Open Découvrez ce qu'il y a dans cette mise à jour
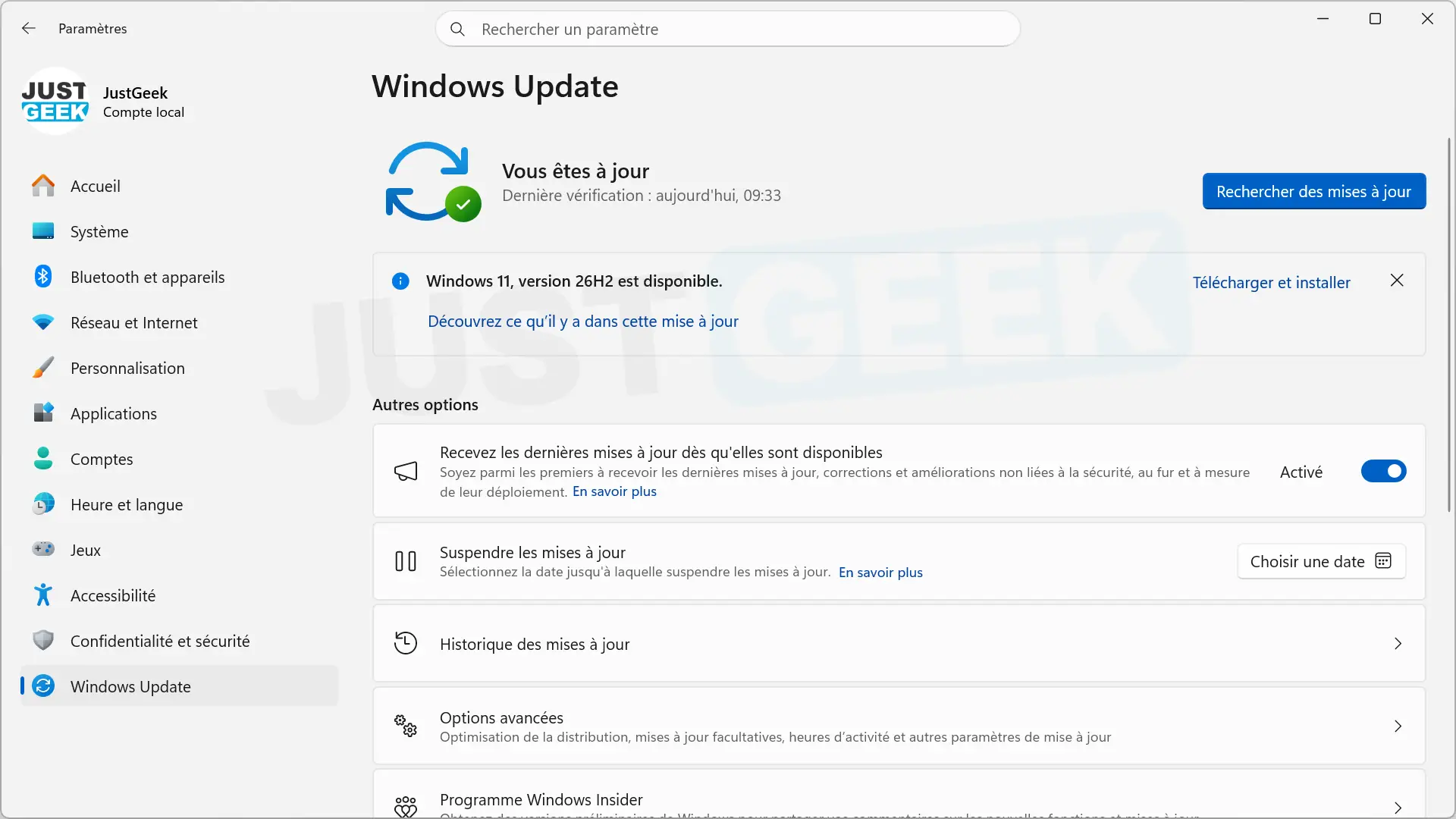The height and width of the screenshot is (819, 1456). [582, 322]
